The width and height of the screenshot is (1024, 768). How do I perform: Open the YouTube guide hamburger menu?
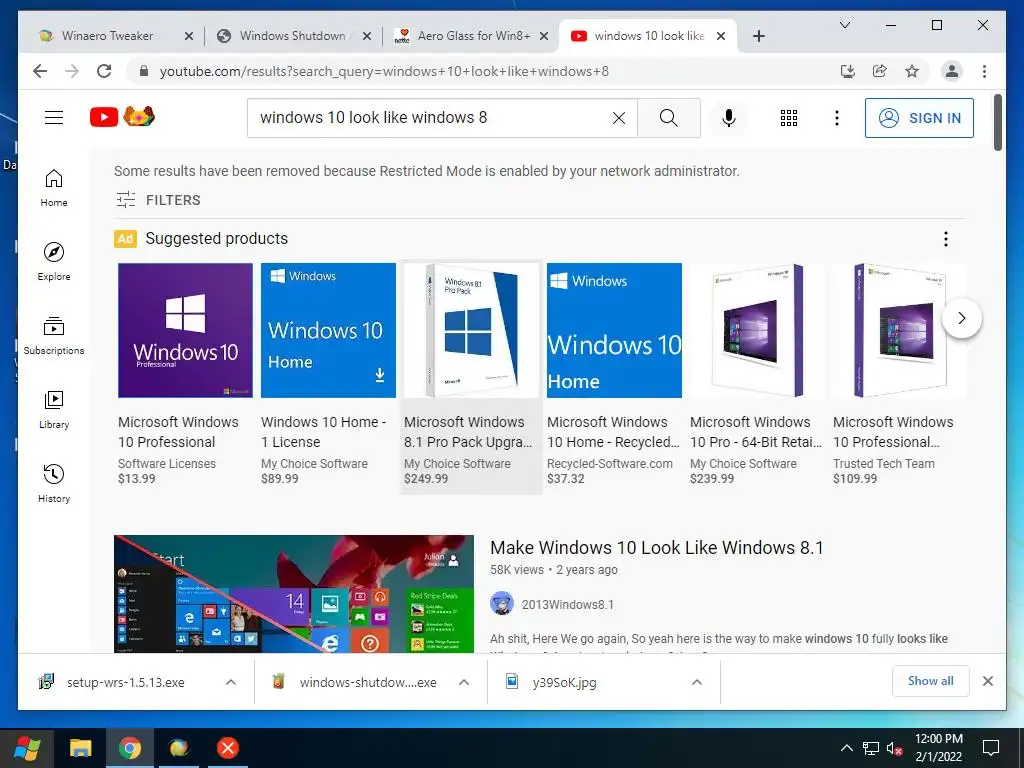pos(54,118)
